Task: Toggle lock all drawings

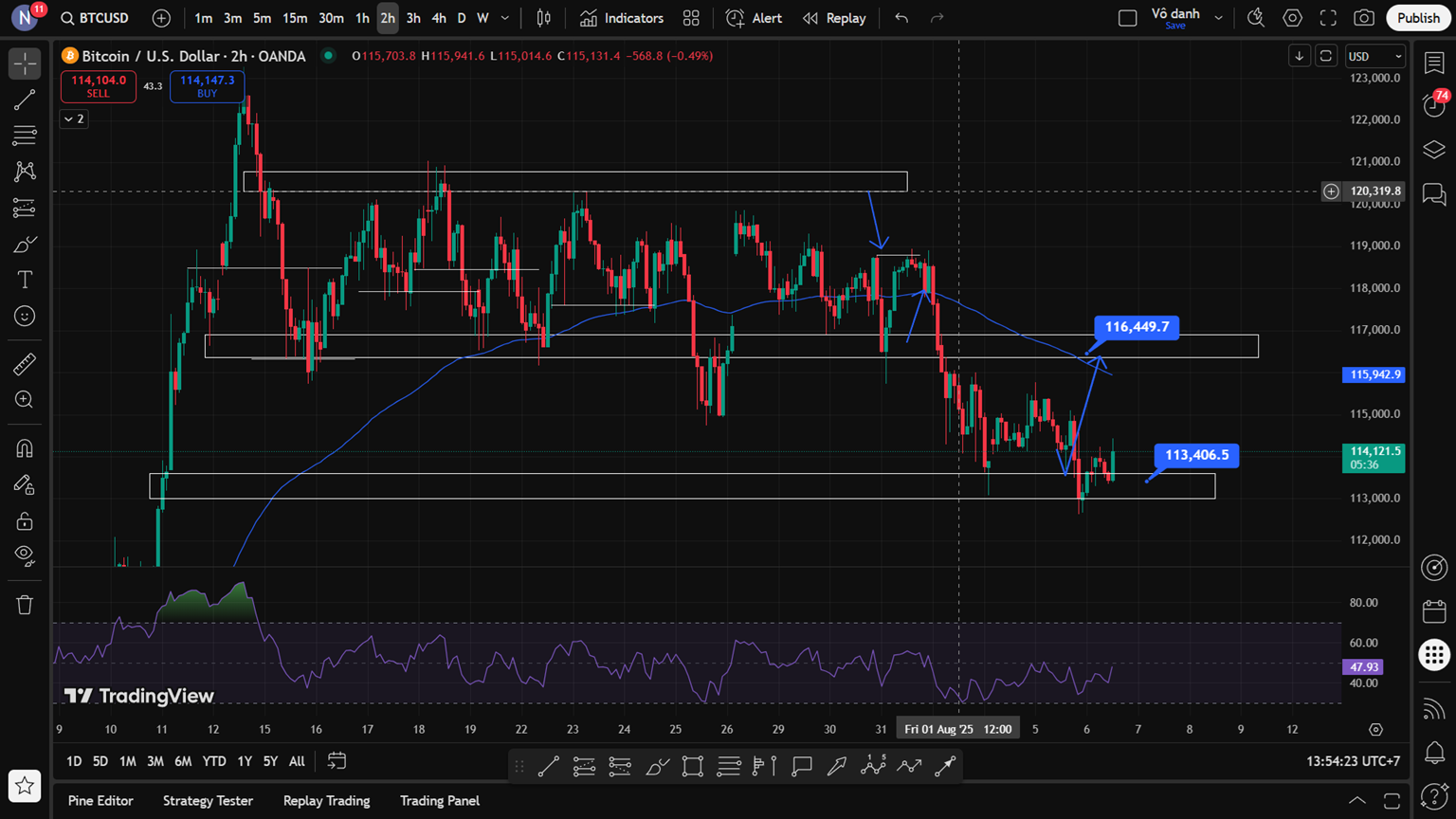Action: click(x=25, y=520)
